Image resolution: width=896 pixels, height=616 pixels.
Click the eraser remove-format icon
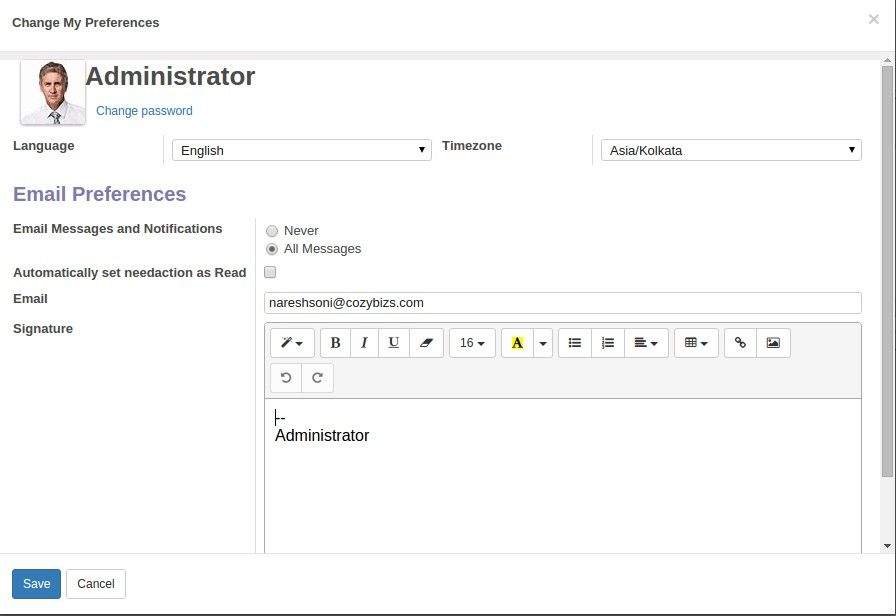426,343
